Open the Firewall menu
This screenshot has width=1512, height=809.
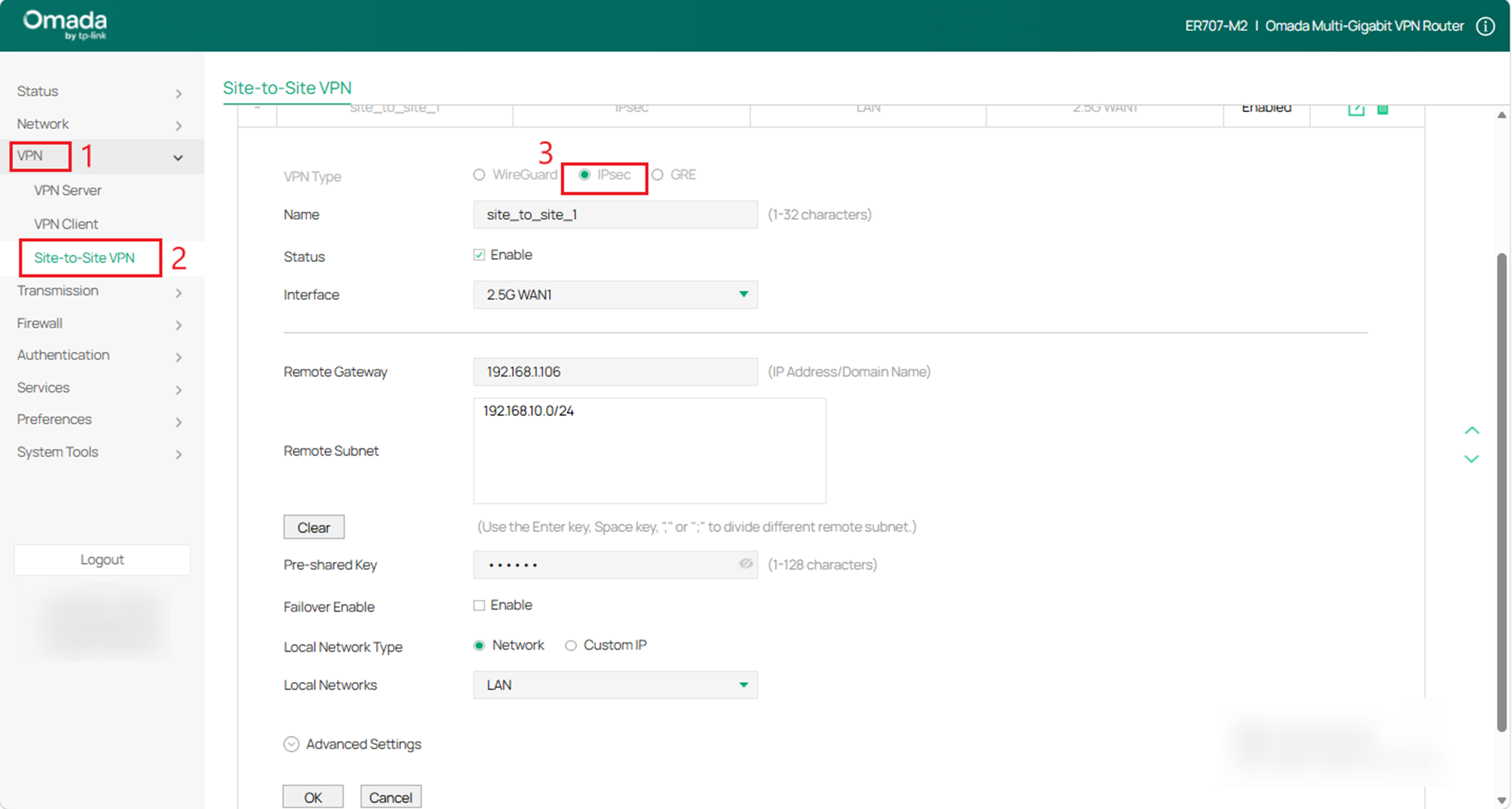click(39, 323)
